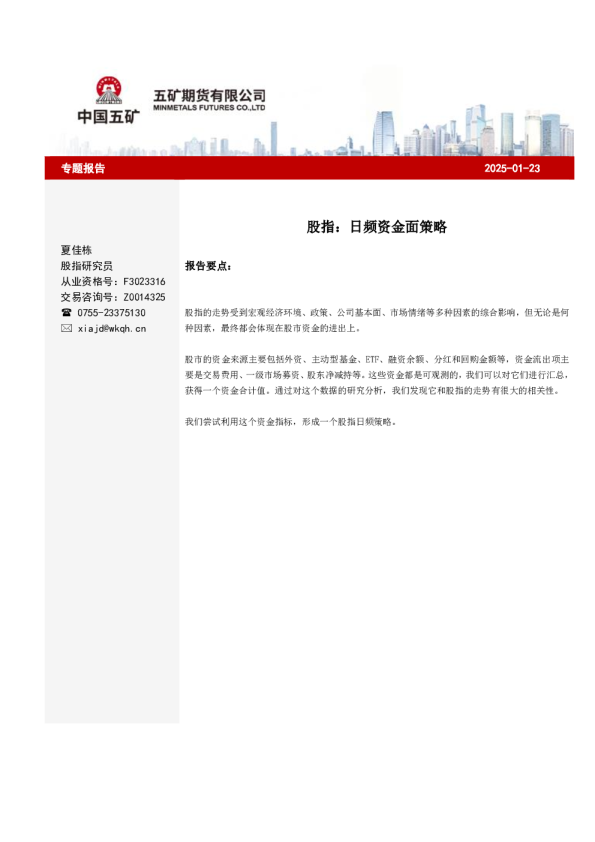Click the envelope icon beside the email address
The width and height of the screenshot is (595, 842).
(x=67, y=328)
